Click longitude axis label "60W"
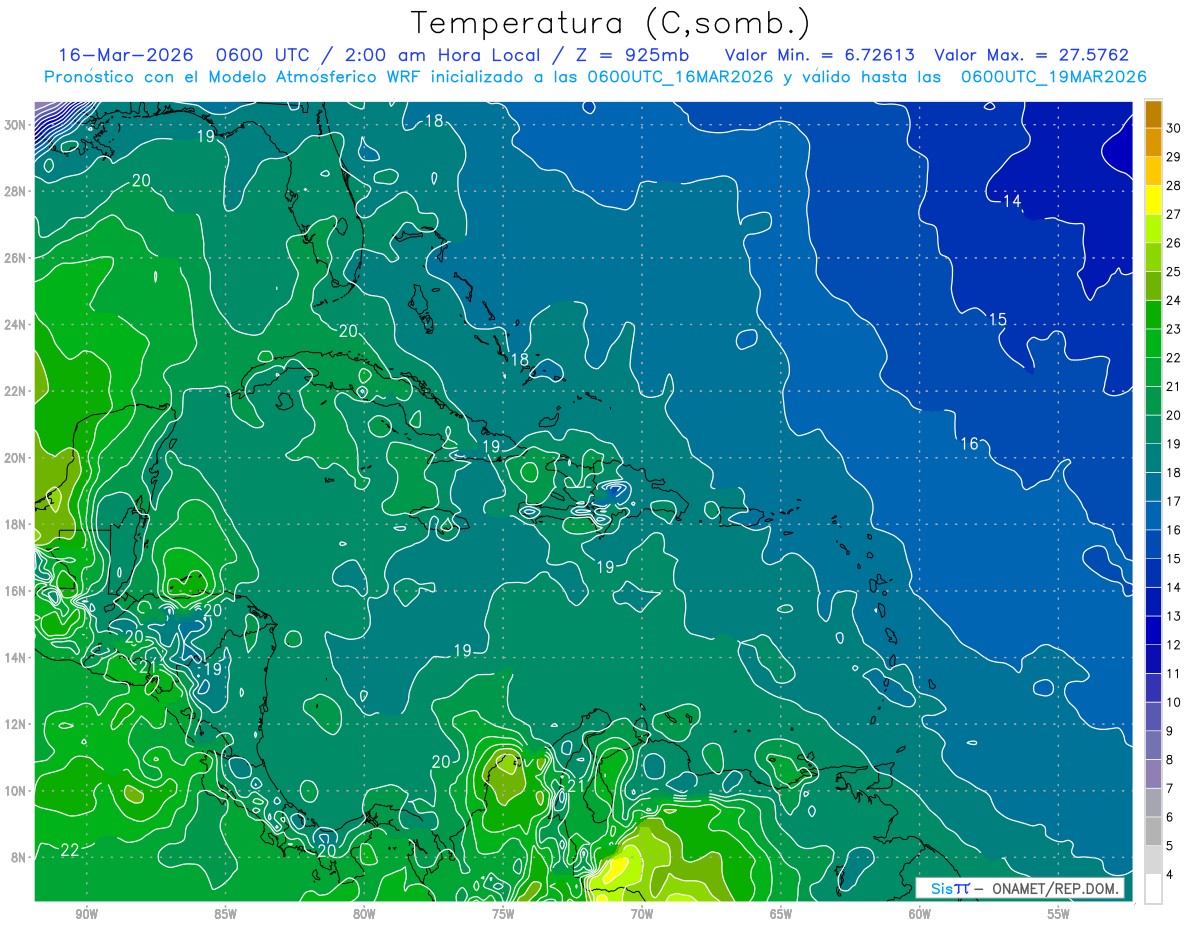1200x927 pixels. pos(920,914)
